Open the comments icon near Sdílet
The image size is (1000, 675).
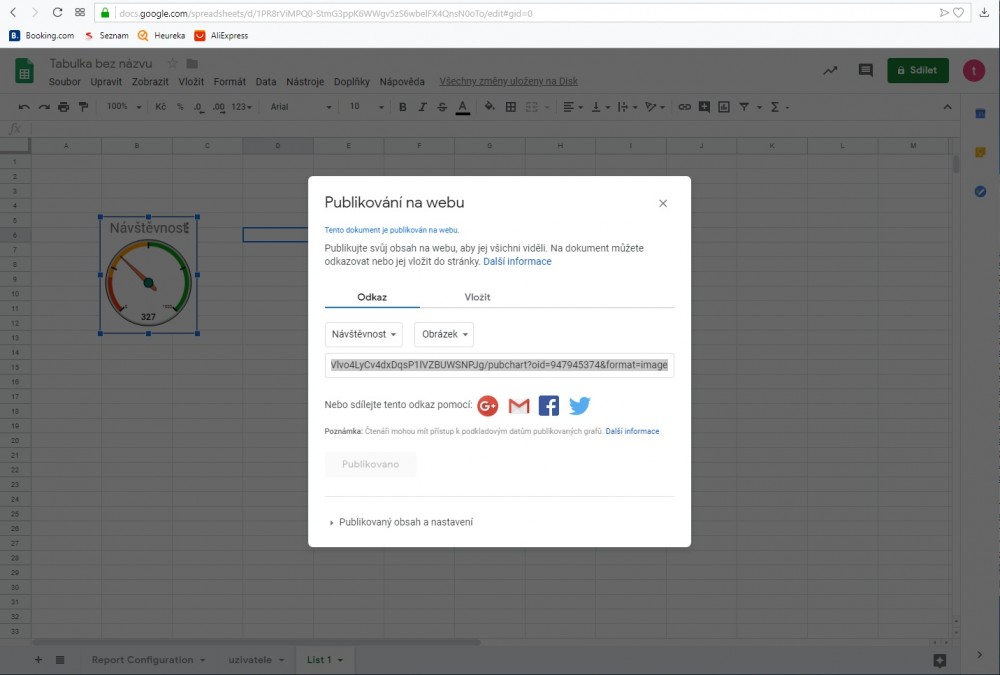(865, 71)
